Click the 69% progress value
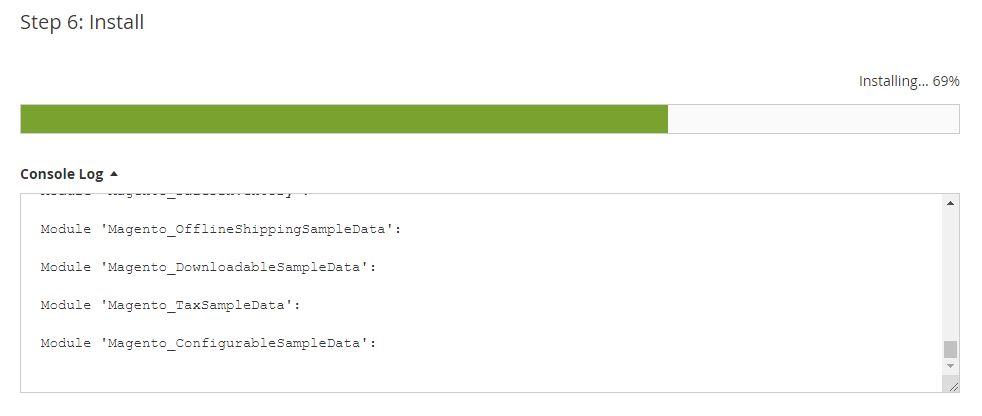Image resolution: width=982 pixels, height=416 pixels. coord(946,81)
